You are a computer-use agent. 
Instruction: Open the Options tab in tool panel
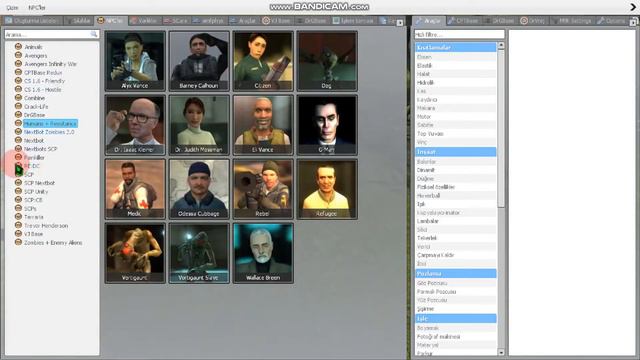[x=611, y=20]
